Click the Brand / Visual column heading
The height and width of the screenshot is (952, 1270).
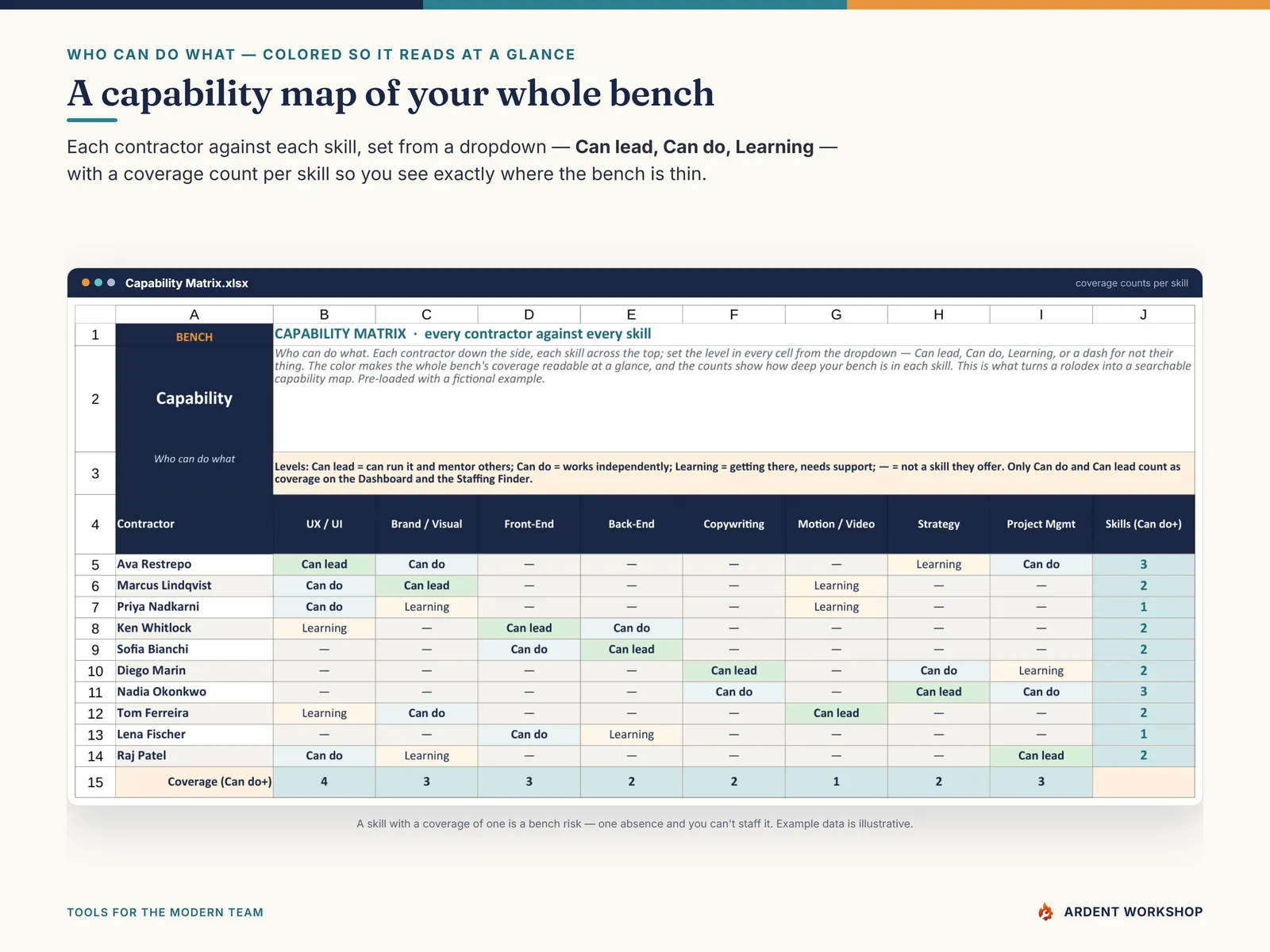[x=426, y=524]
